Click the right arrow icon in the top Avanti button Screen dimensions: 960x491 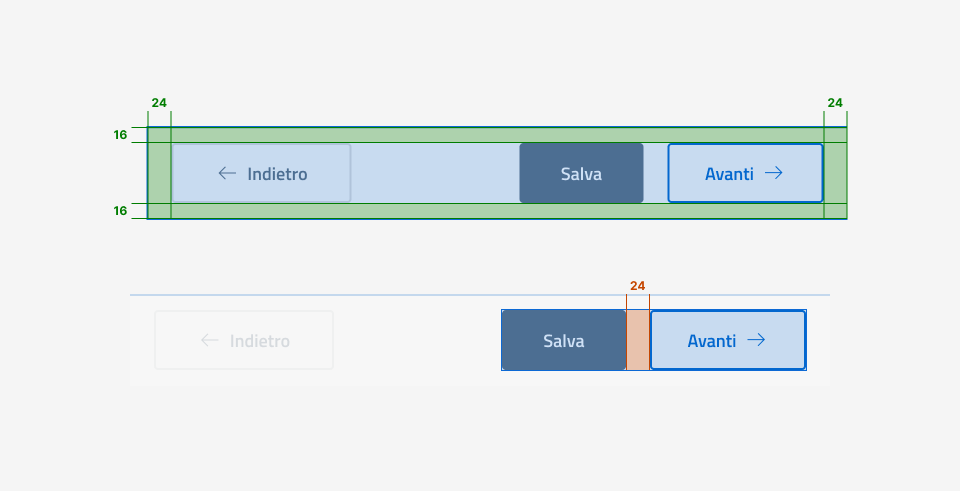point(773,173)
